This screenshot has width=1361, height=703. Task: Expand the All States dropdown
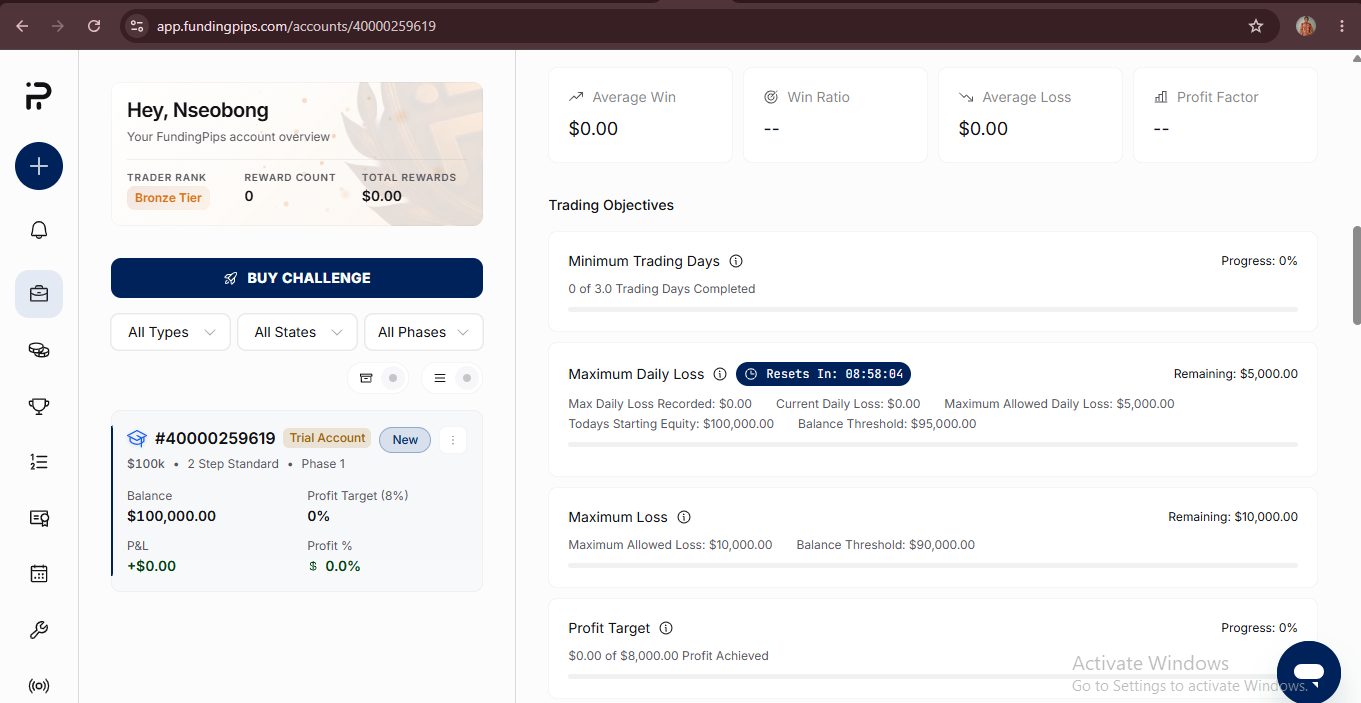point(297,332)
